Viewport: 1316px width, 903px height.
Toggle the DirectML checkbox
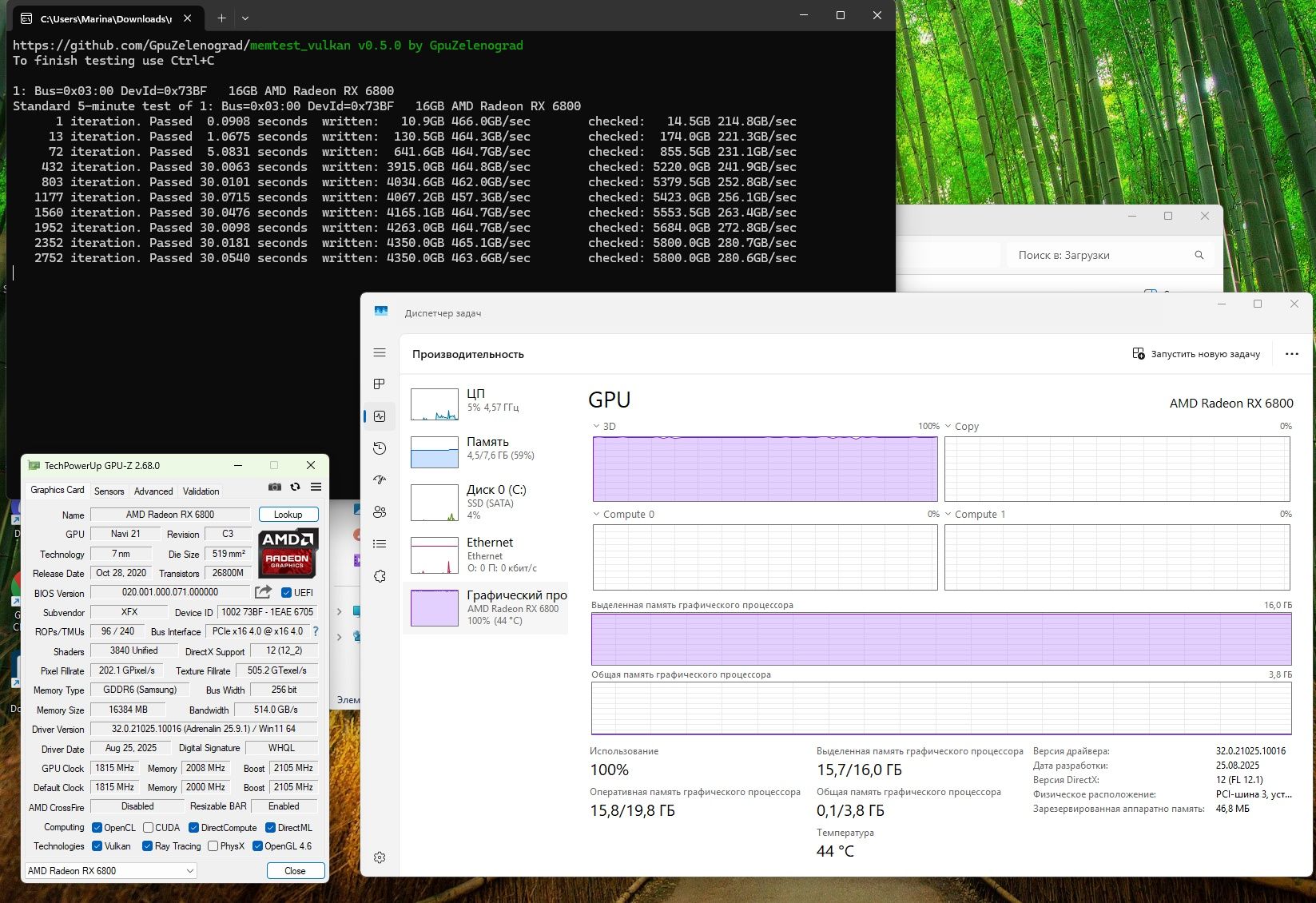pos(270,828)
